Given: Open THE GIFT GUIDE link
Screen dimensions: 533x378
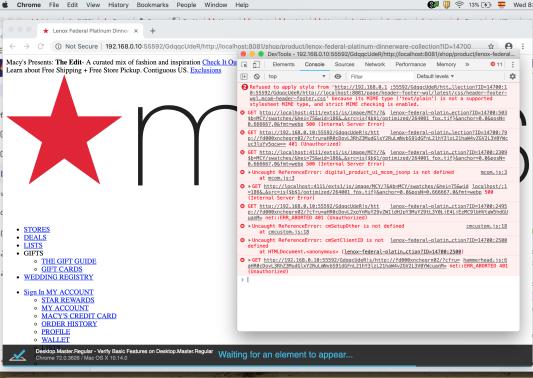Looking at the screenshot, I should pos(69,261).
